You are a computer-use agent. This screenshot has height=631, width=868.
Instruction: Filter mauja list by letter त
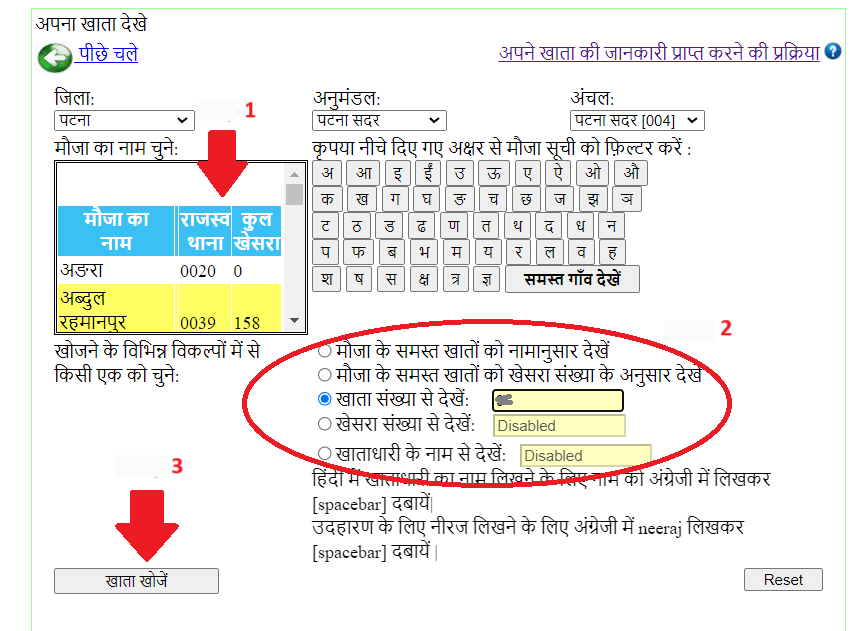click(x=485, y=225)
